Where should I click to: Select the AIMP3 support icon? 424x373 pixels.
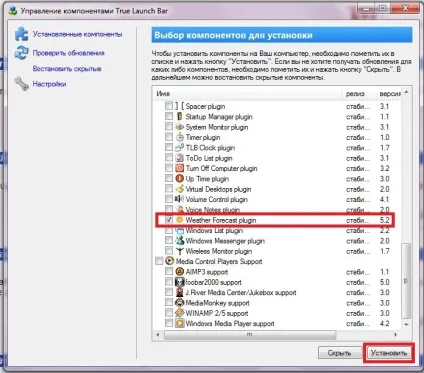click(179, 272)
